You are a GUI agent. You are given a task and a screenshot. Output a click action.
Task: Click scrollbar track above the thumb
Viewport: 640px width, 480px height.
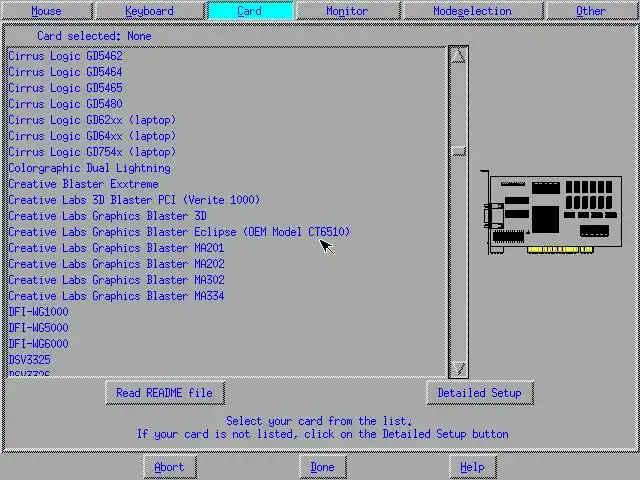coord(458,105)
